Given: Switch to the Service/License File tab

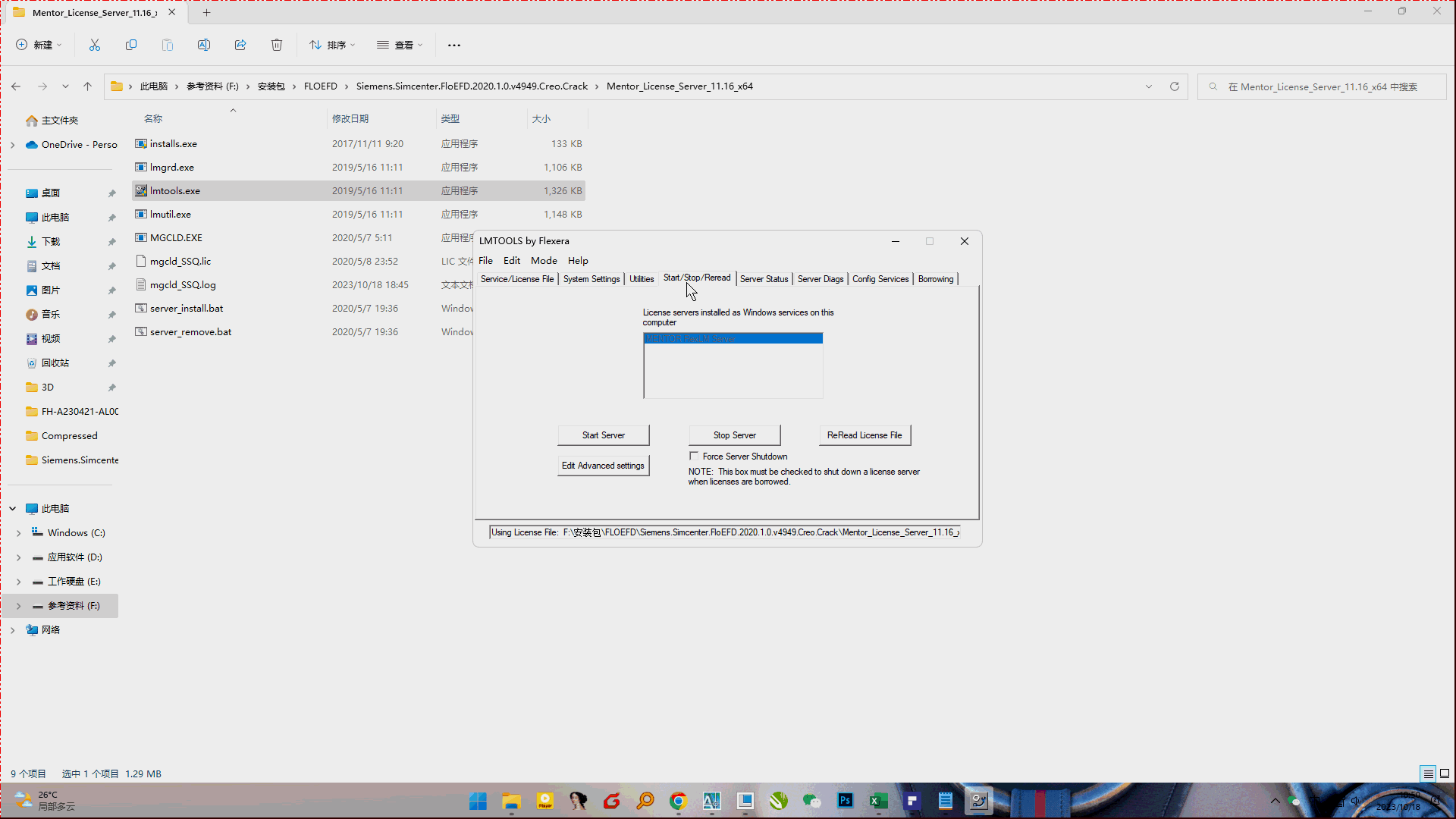Looking at the screenshot, I should (517, 279).
